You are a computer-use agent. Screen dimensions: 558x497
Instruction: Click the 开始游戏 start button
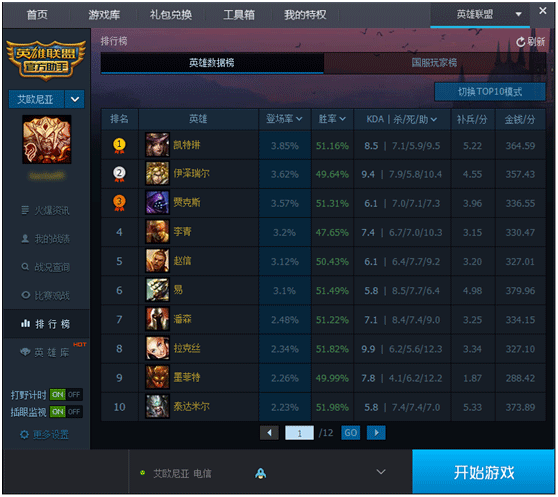pos(483,472)
